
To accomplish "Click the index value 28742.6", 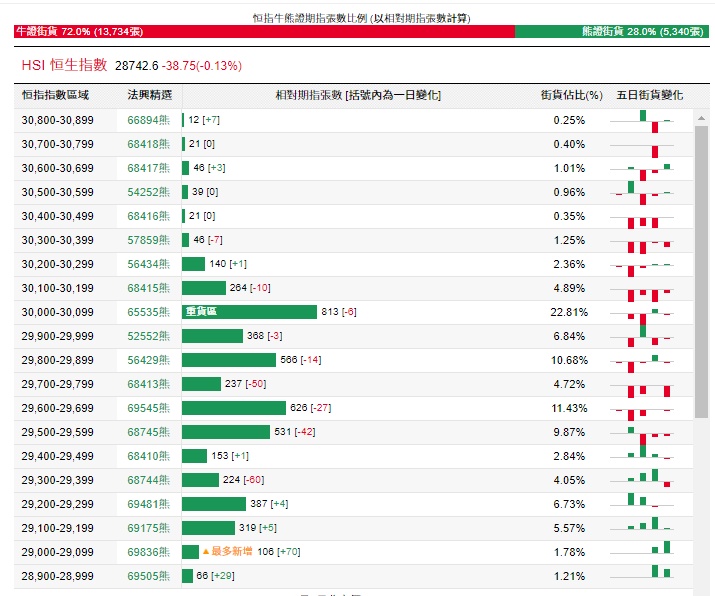I will 136,66.
